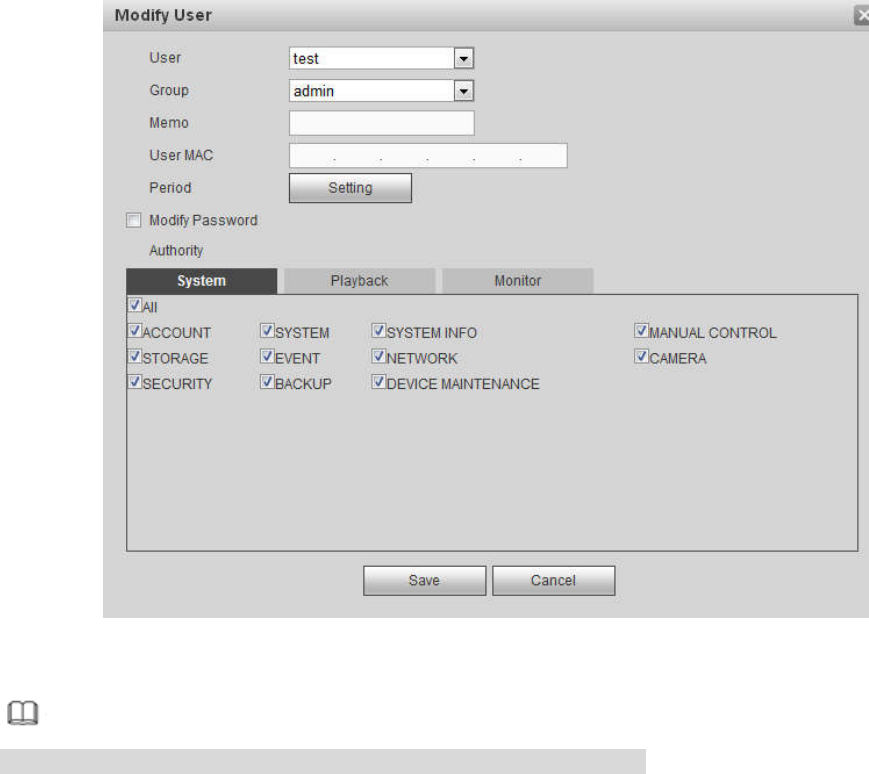
Task: Click the Memo input field
Action: [381, 123]
